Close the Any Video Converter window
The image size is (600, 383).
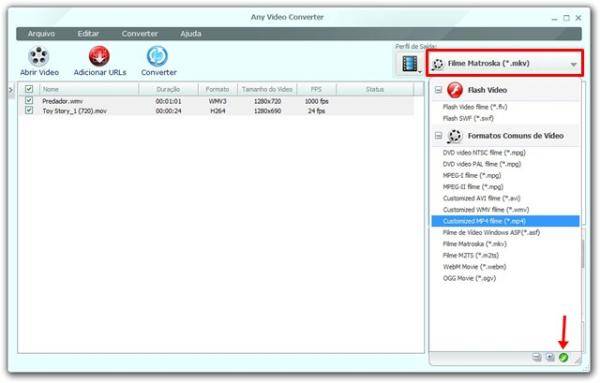[x=579, y=18]
